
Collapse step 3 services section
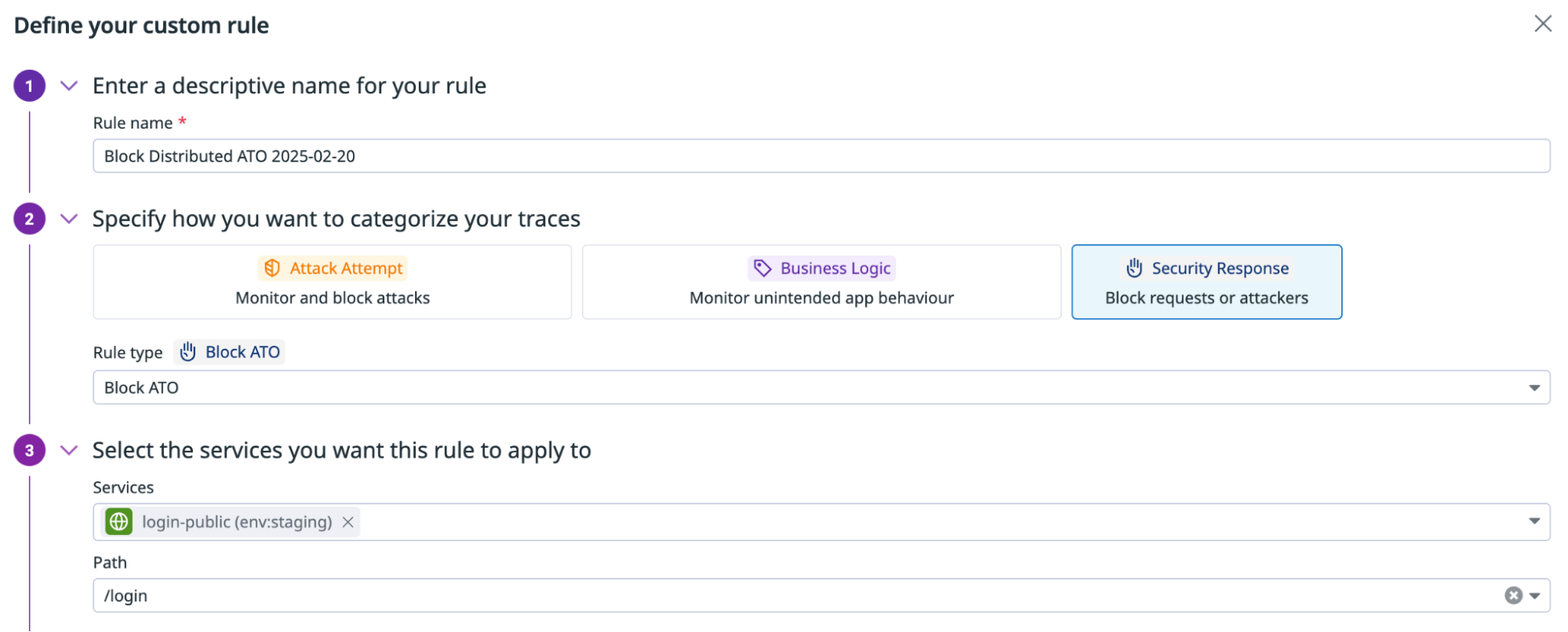(x=69, y=450)
